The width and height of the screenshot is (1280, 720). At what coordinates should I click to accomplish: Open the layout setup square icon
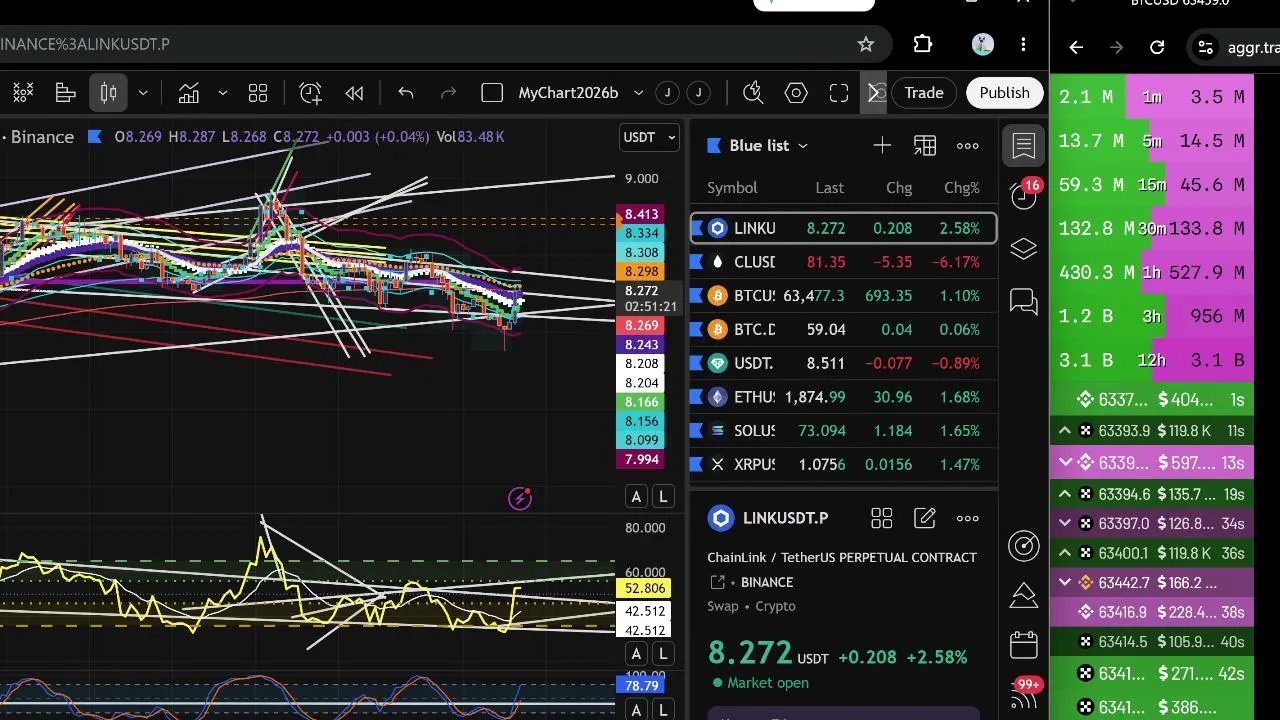491,93
